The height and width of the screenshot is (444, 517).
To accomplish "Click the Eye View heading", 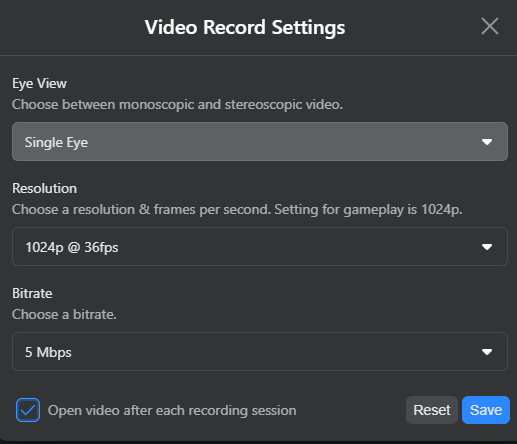I will click(x=39, y=83).
